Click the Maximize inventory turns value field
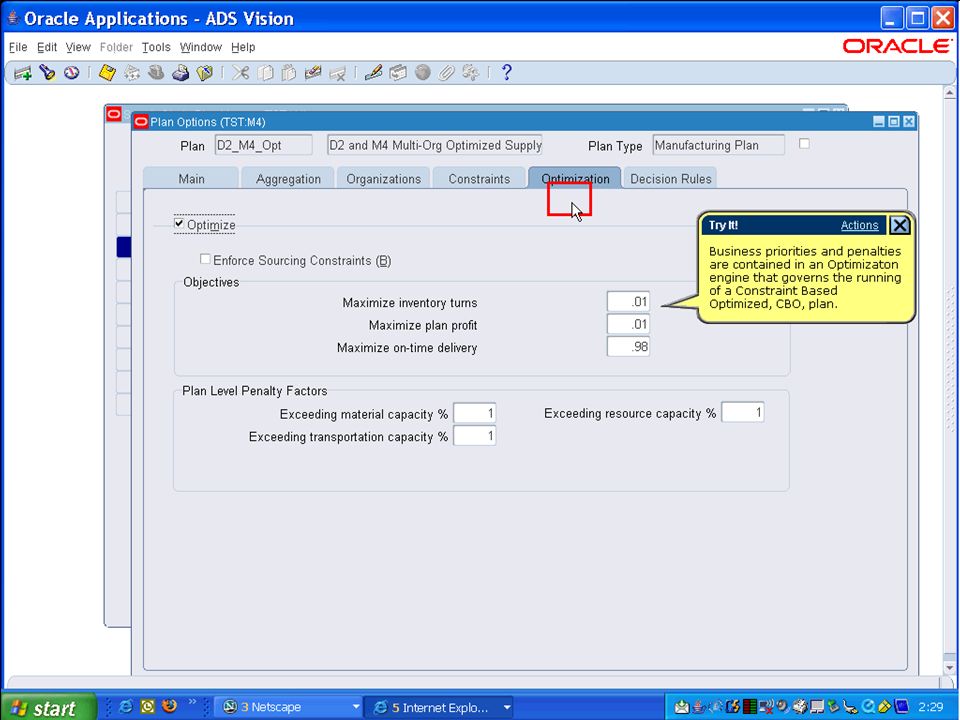Viewport: 960px width, 720px height. coord(628,301)
